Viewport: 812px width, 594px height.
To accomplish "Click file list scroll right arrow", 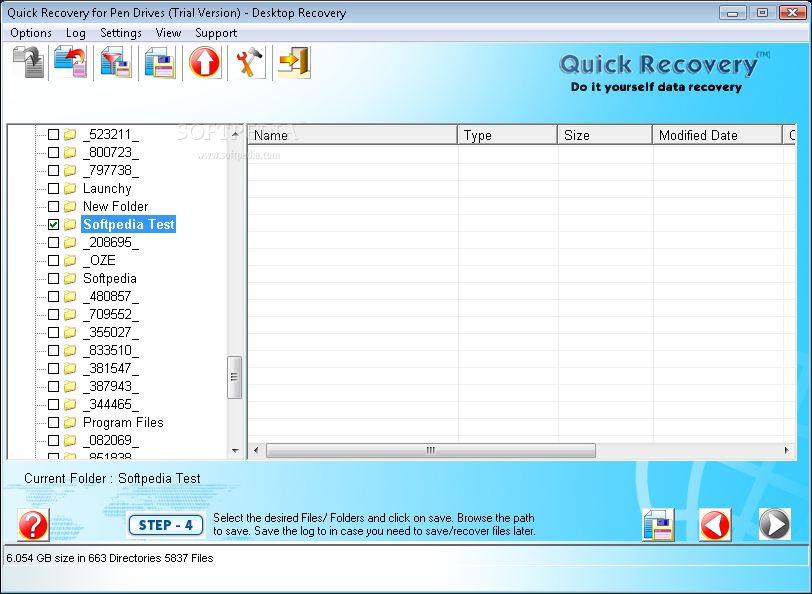I will [787, 451].
